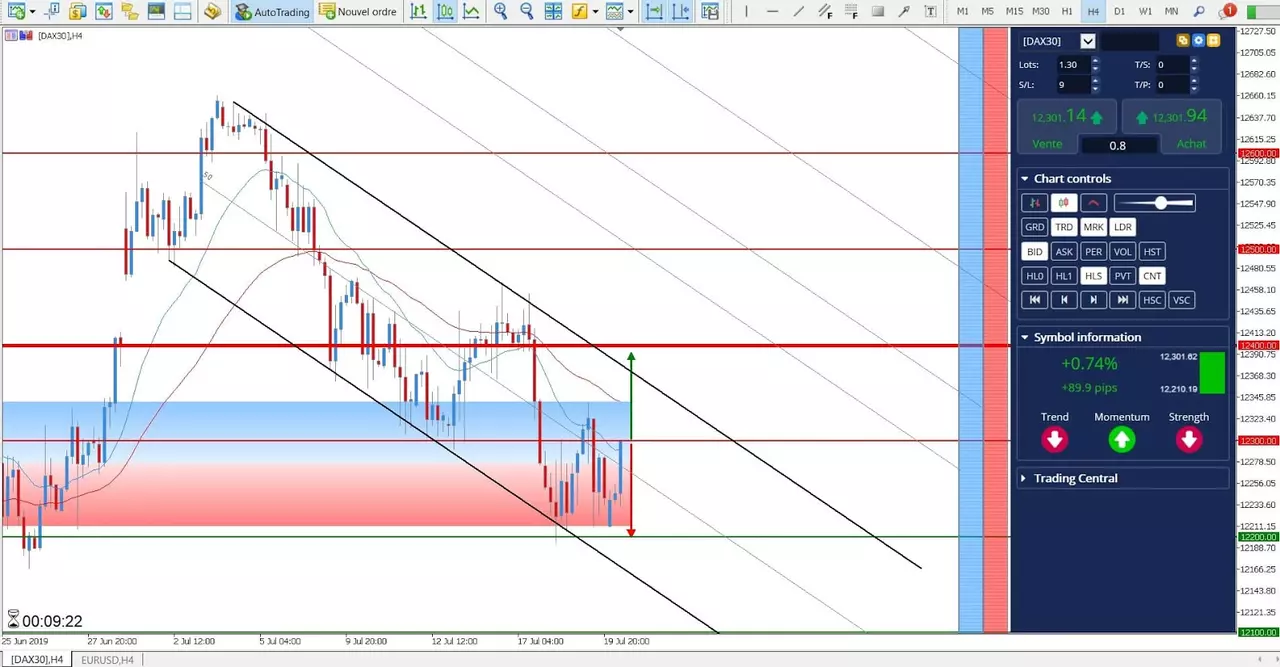Viewport: 1280px width, 667px height.
Task: Open the blue gear settings icon in panel
Action: [1198, 41]
